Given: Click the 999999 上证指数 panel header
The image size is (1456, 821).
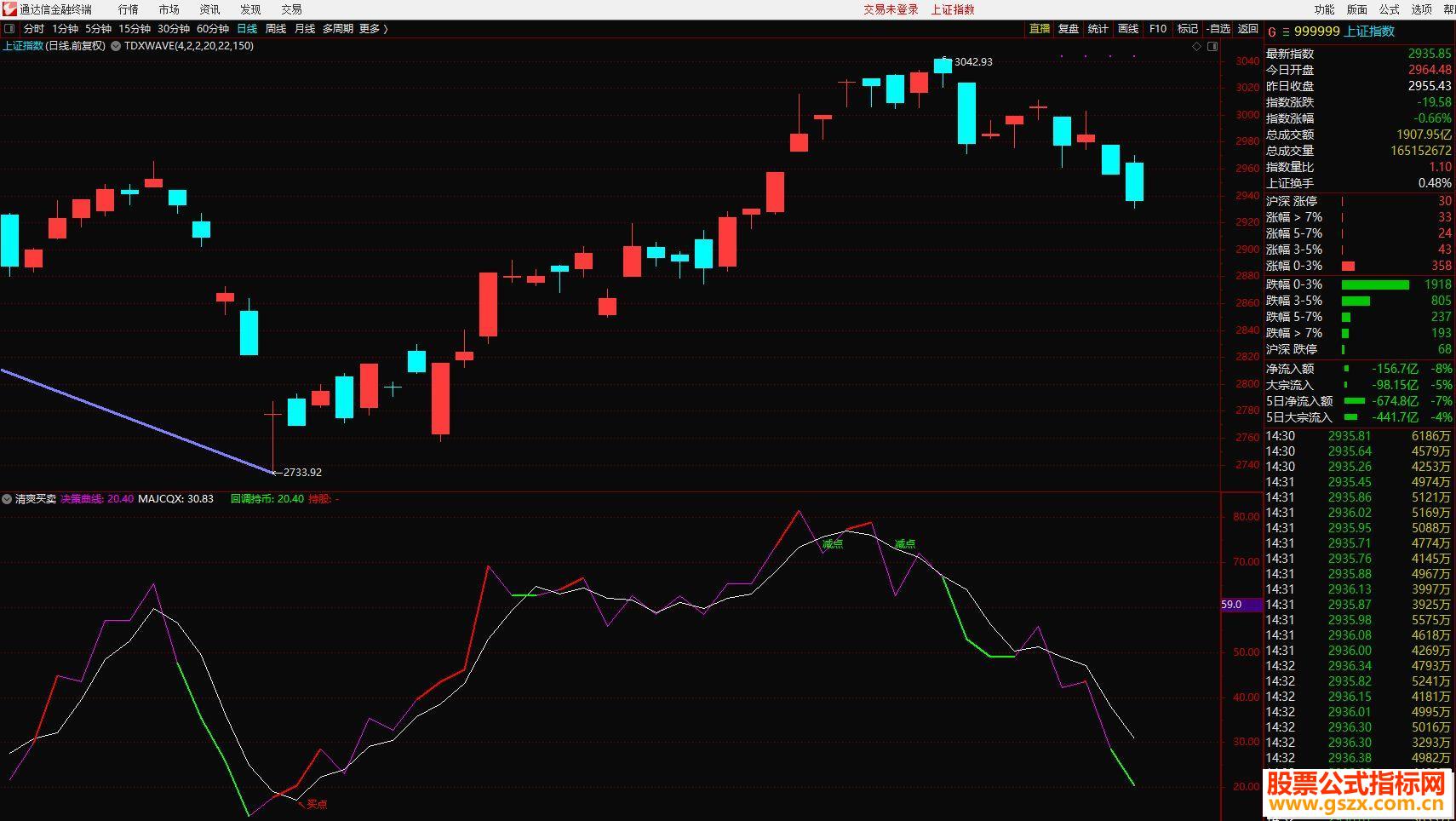Looking at the screenshot, I should (1344, 32).
